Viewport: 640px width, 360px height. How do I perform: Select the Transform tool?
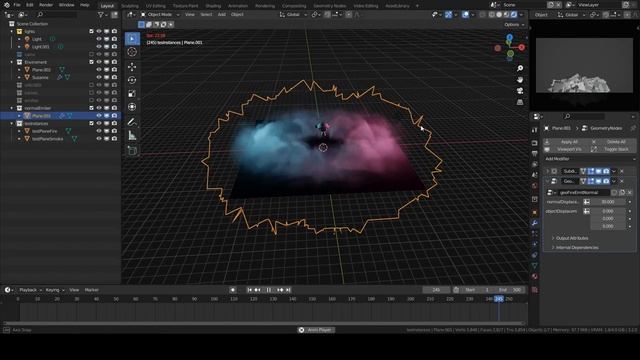pos(132,107)
